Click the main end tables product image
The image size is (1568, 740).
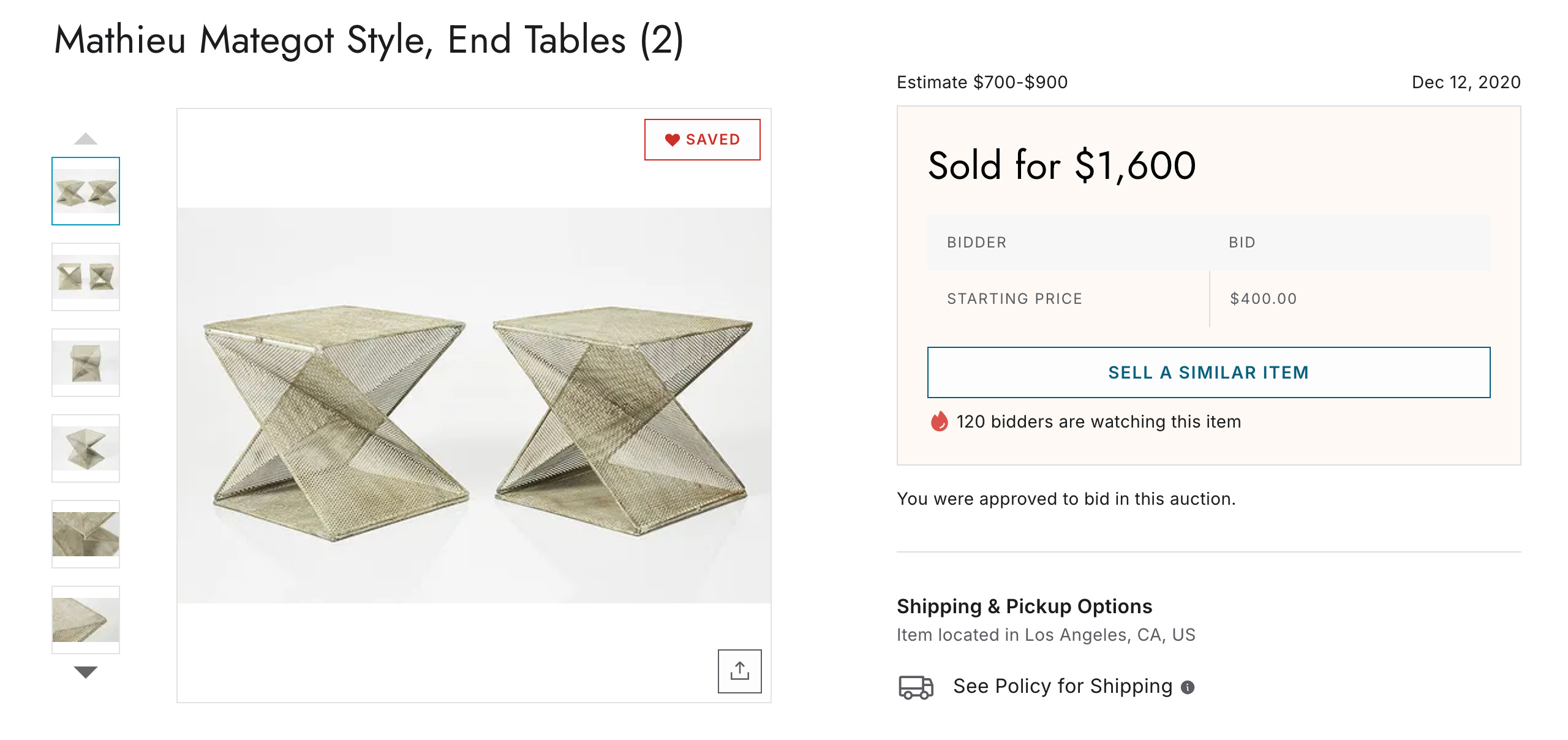click(474, 406)
